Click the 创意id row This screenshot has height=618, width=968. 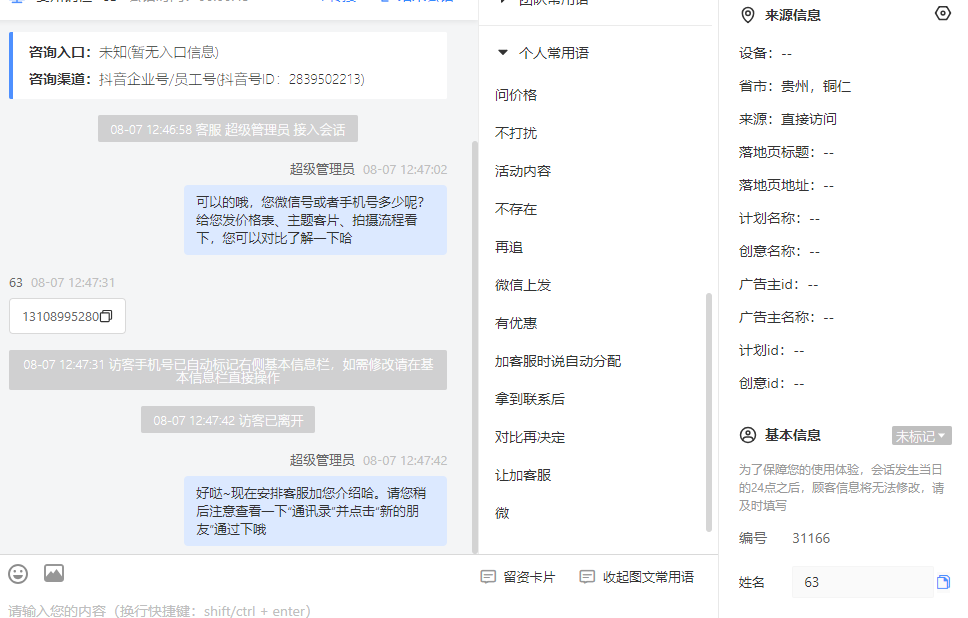(772, 383)
